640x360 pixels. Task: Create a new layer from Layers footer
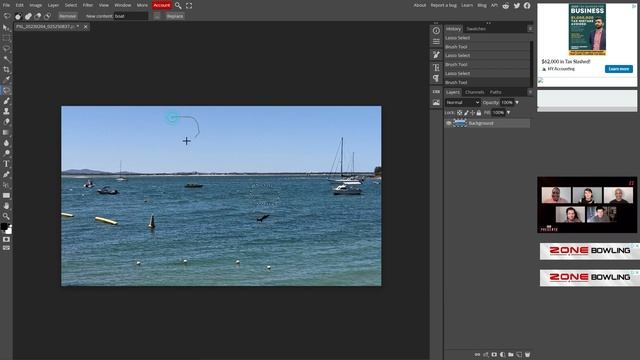click(x=519, y=355)
